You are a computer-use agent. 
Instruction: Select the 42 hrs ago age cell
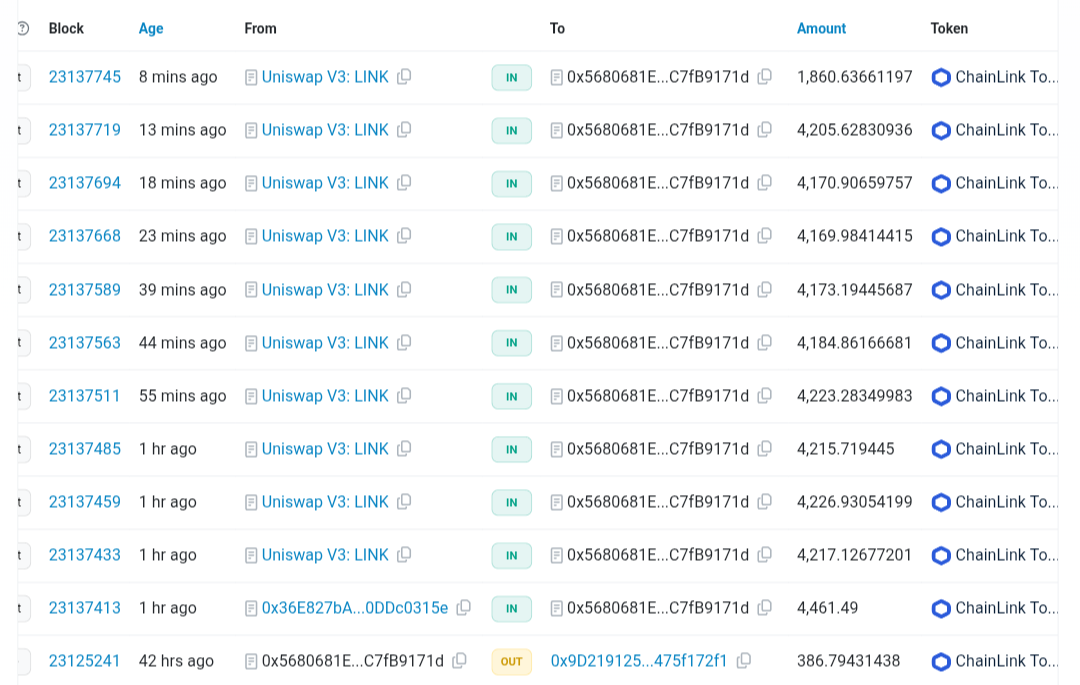pos(176,661)
